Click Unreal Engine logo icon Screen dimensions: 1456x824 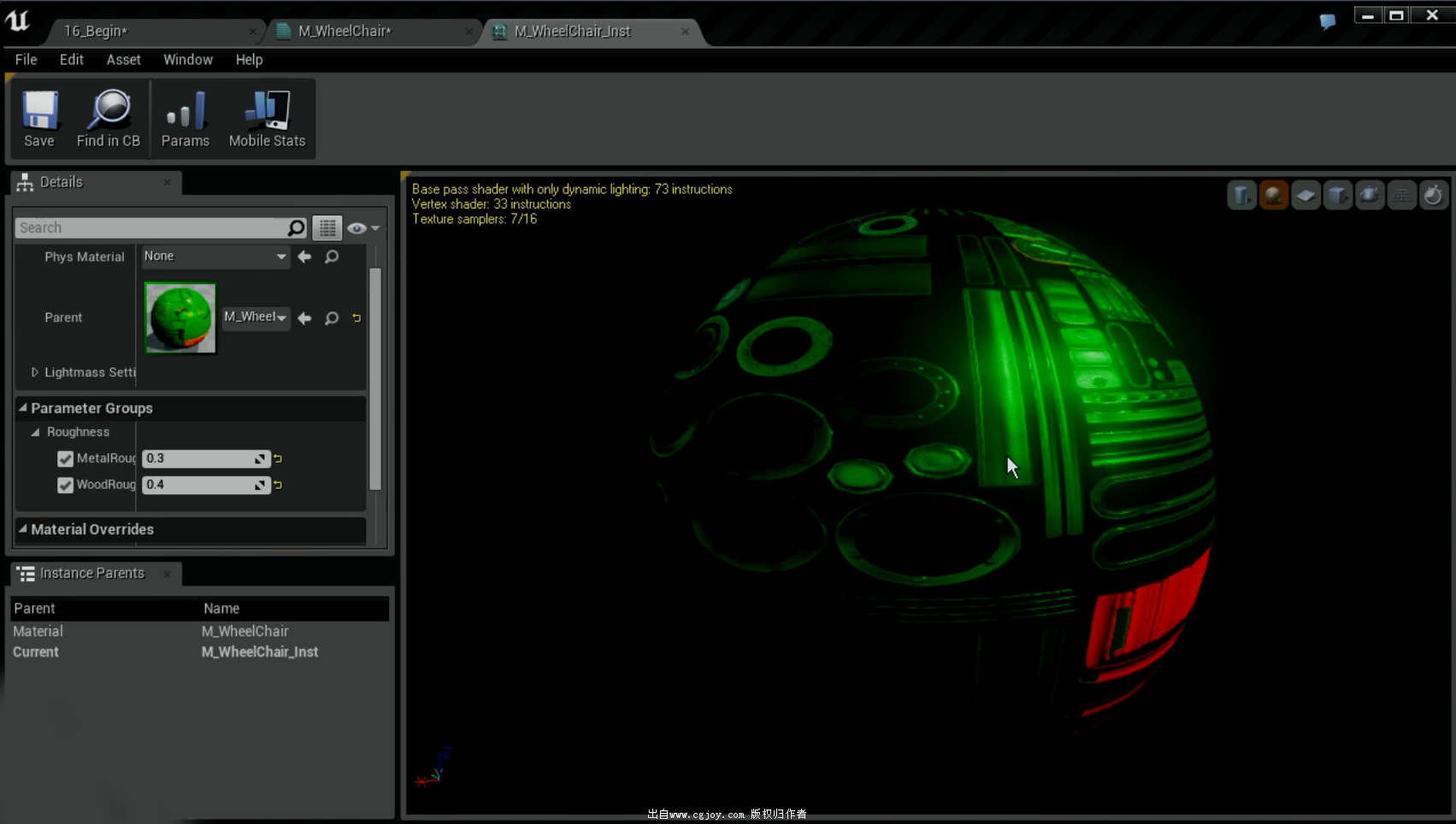point(18,21)
